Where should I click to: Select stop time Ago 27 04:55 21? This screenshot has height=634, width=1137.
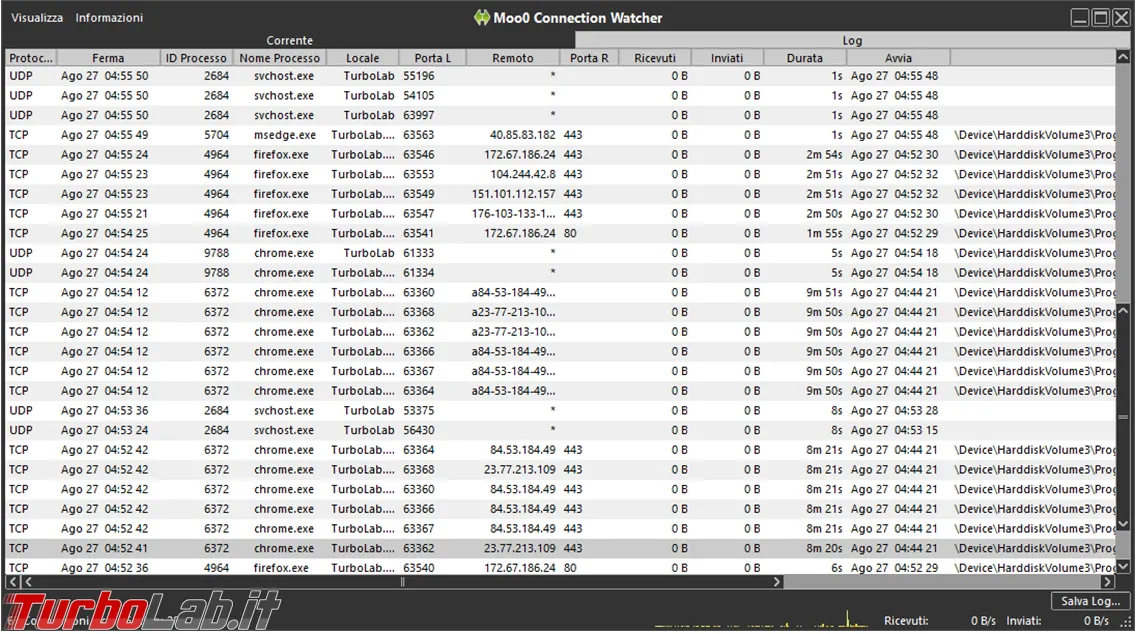click(104, 213)
